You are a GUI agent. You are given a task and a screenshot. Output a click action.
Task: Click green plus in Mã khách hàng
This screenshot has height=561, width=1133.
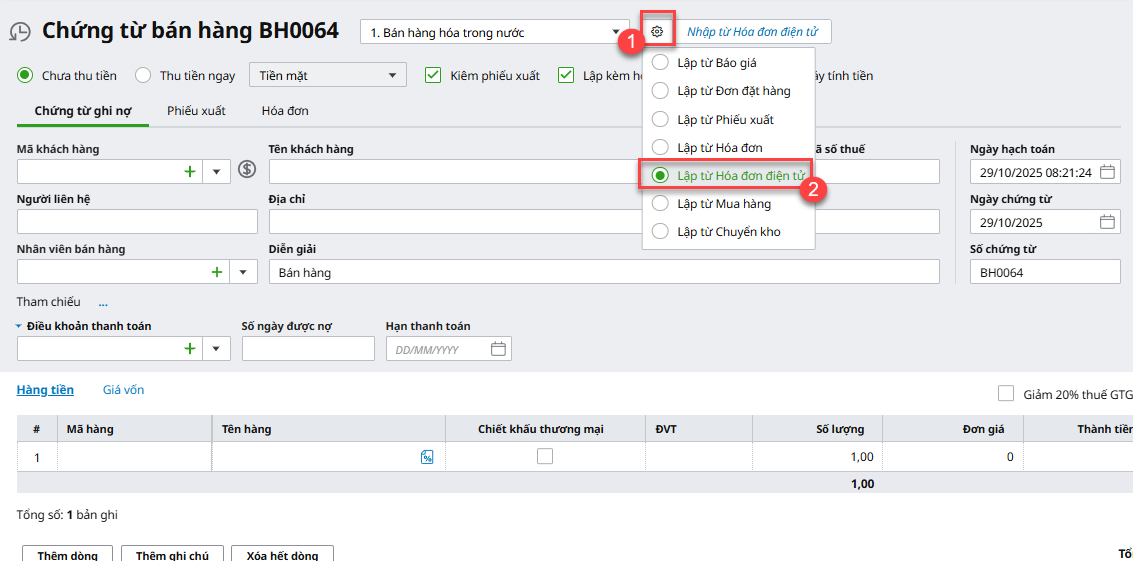point(189,172)
